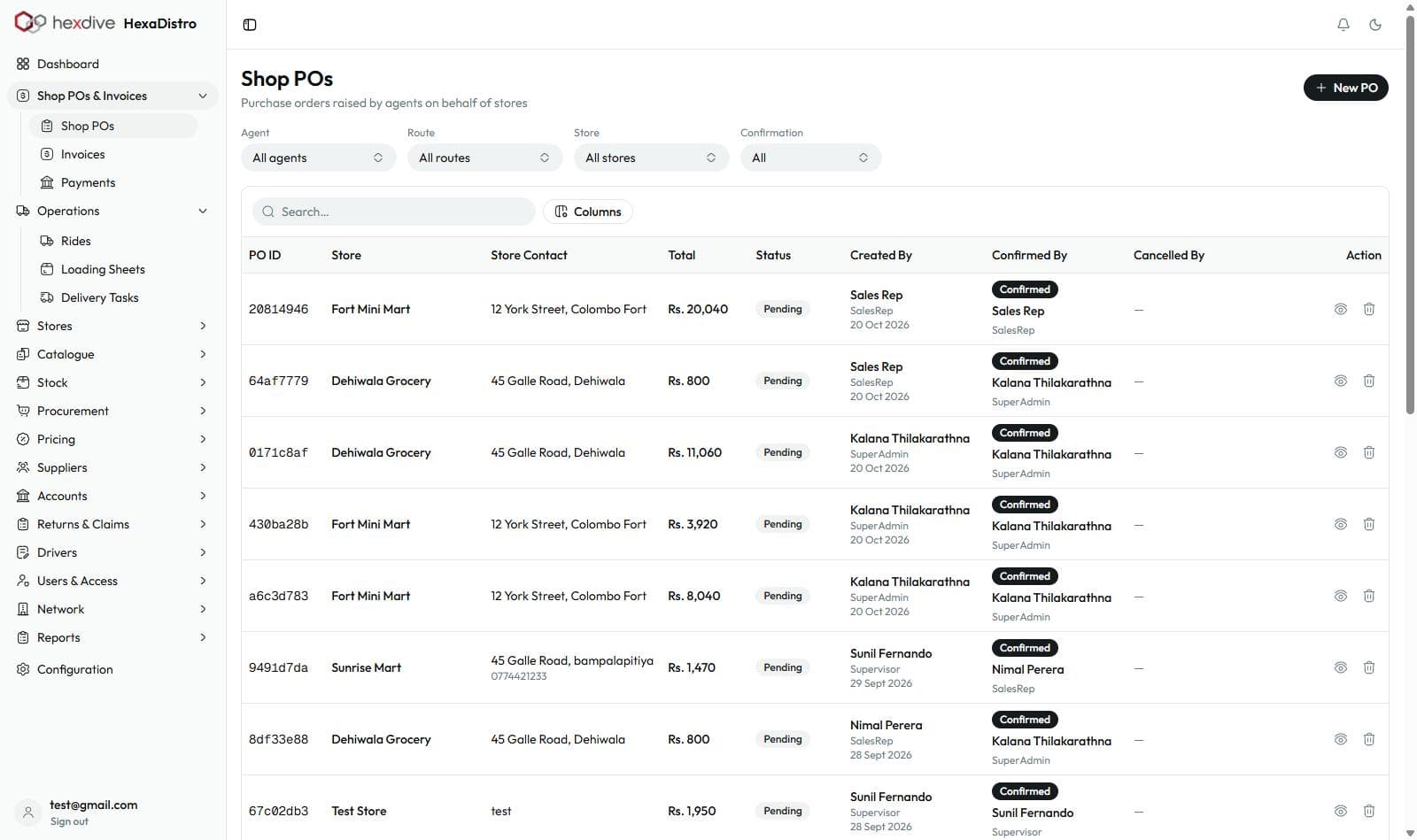Screen dimensions: 1417x840
Task: Expand the Procurement menu
Action: (x=113, y=411)
